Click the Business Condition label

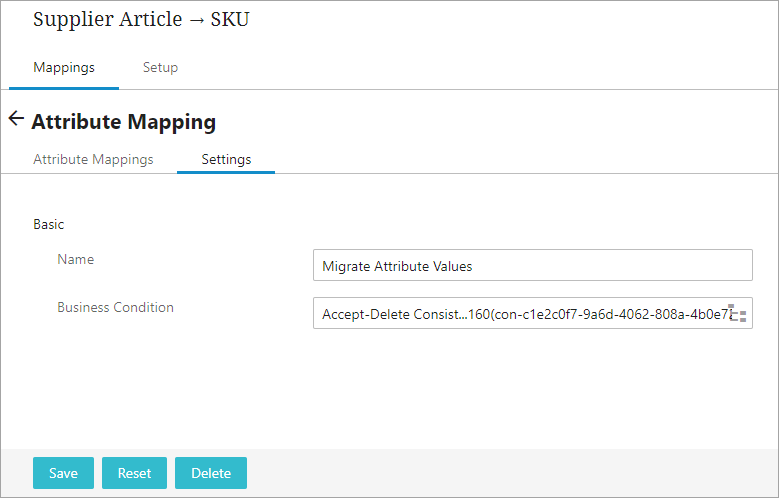pos(115,307)
